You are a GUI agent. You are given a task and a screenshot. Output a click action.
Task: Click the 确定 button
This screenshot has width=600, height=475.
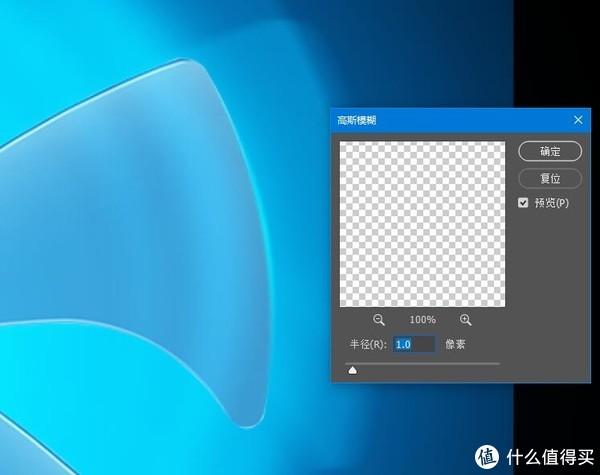(550, 151)
